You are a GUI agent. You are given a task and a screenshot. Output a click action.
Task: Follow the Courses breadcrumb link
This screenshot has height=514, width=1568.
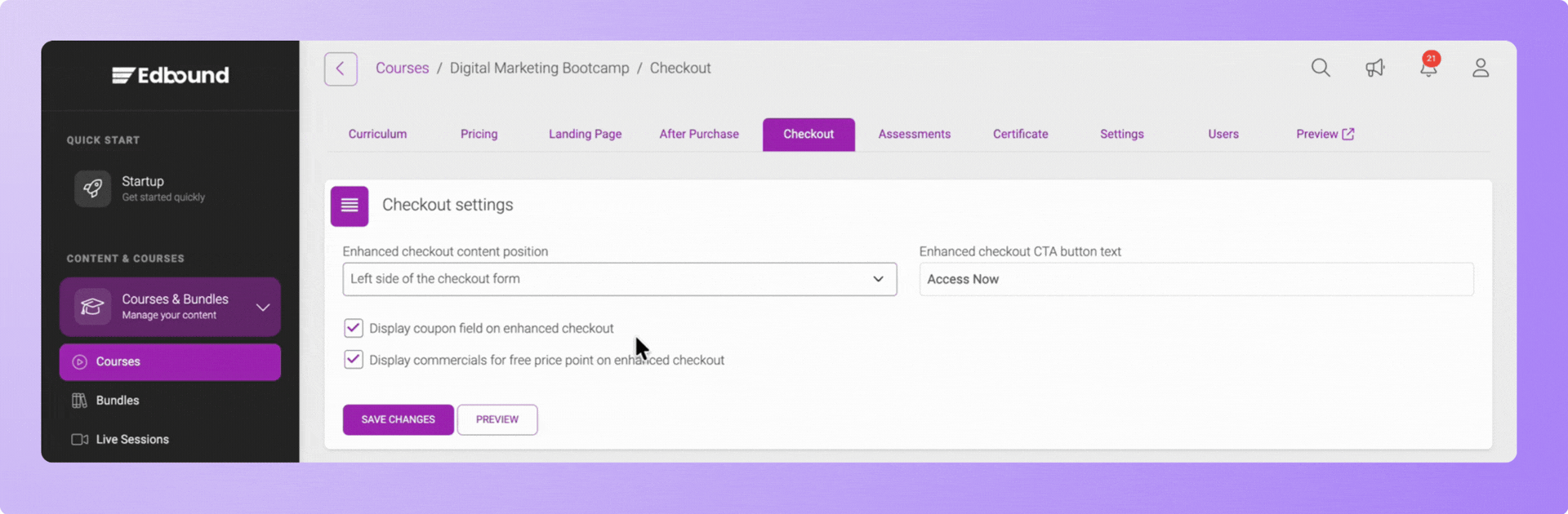coord(402,69)
